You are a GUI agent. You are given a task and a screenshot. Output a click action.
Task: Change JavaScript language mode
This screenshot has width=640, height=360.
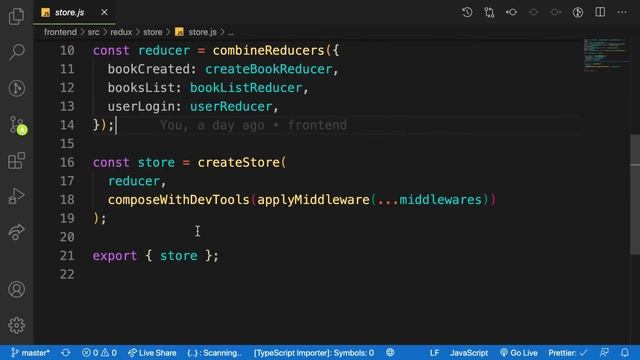pos(469,353)
